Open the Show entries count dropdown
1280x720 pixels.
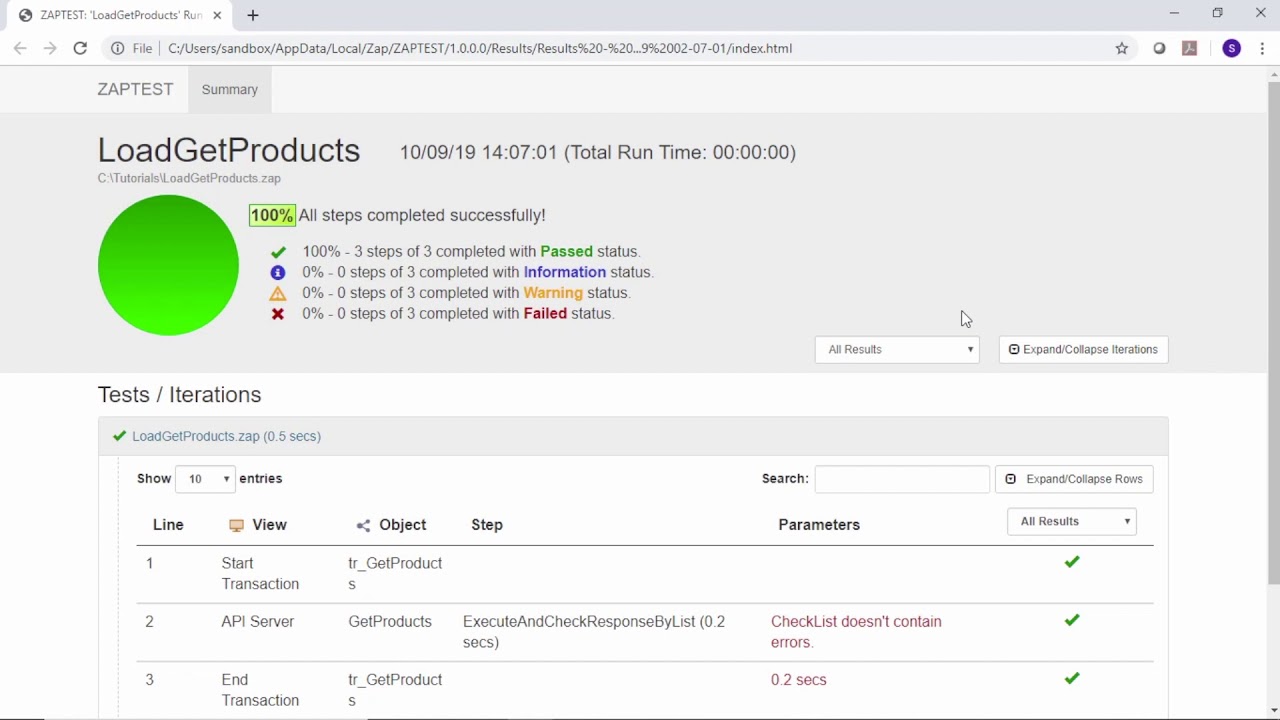(x=206, y=479)
